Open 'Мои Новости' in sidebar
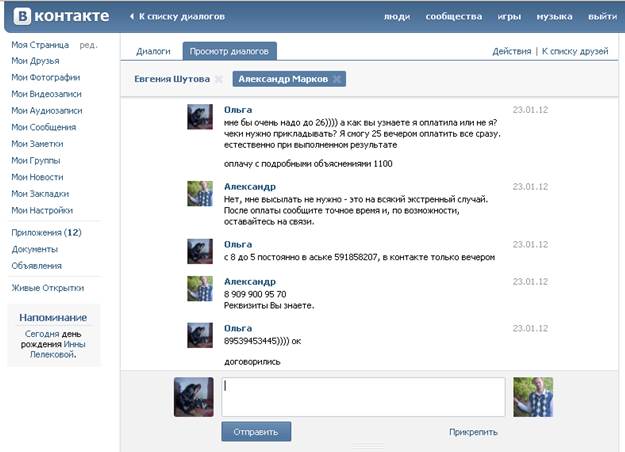Image resolution: width=625 pixels, height=452 pixels. click(37, 177)
